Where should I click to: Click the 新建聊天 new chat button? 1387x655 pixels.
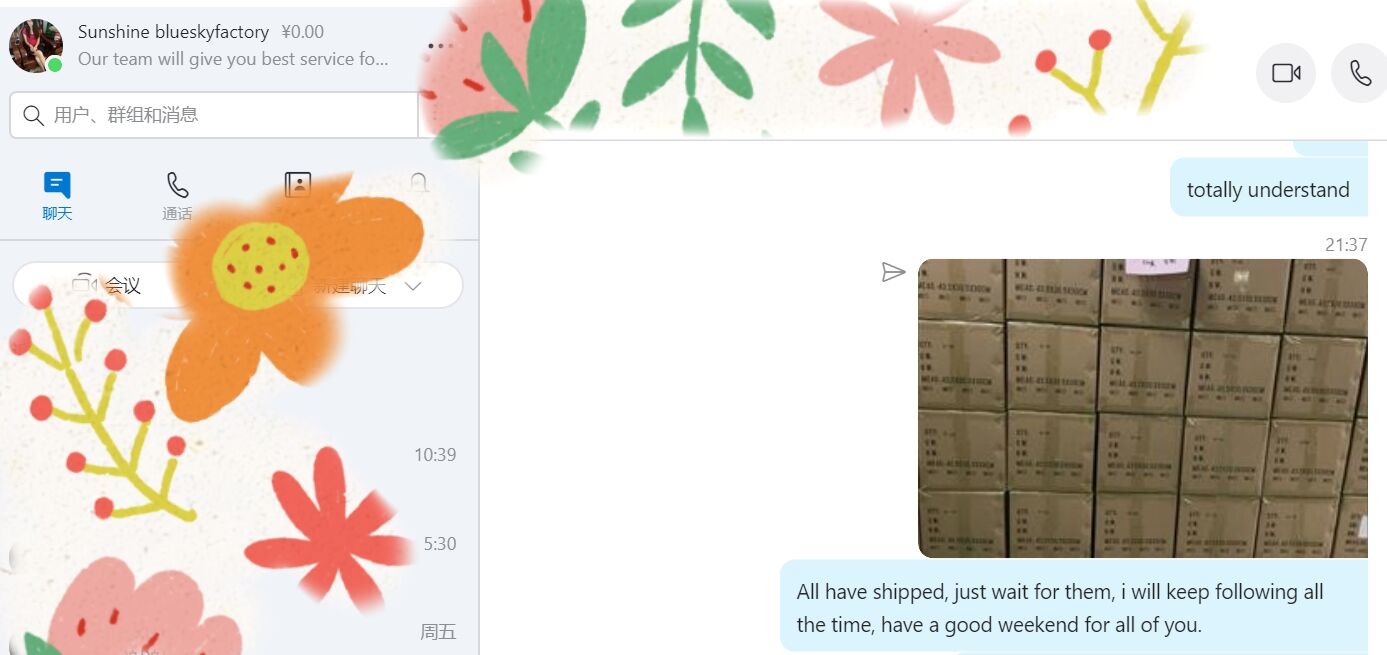pos(350,286)
